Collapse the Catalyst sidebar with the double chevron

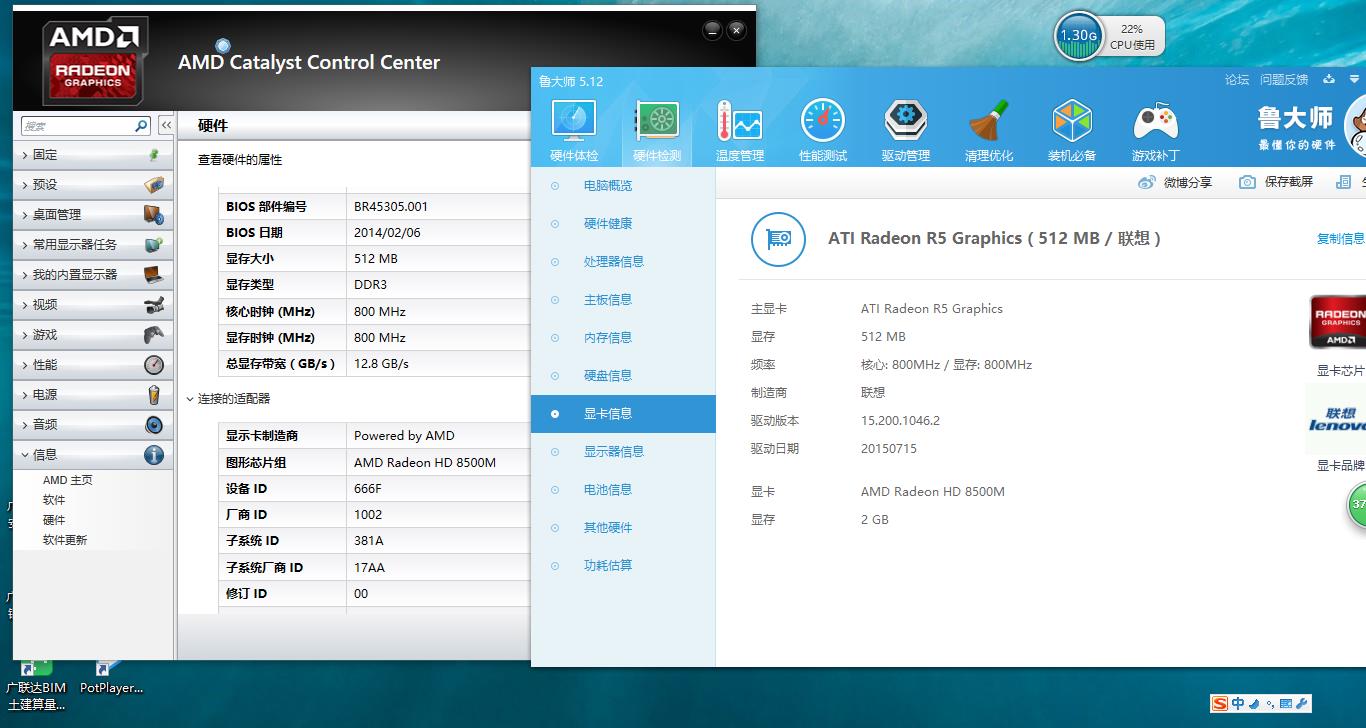(166, 125)
